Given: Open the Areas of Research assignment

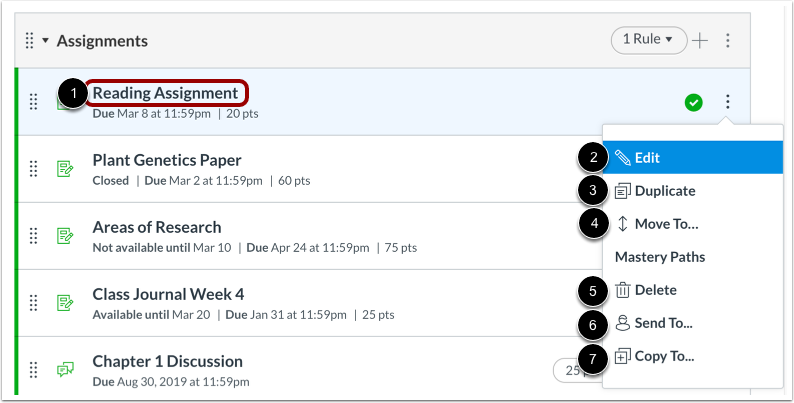Looking at the screenshot, I should click(157, 227).
